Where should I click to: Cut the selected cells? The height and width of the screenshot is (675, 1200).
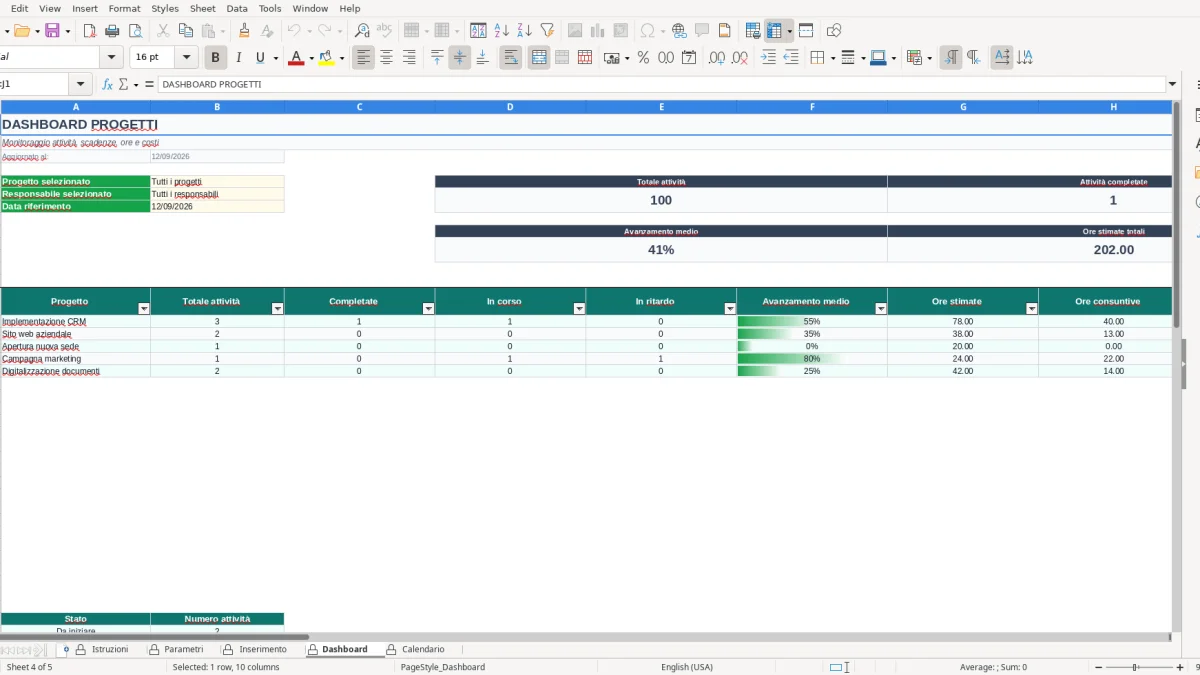tap(163, 31)
